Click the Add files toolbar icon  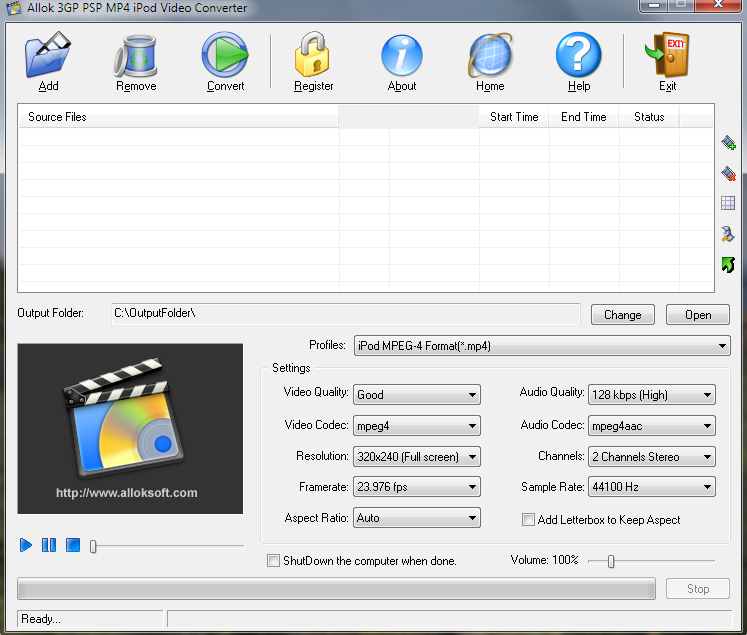48,55
